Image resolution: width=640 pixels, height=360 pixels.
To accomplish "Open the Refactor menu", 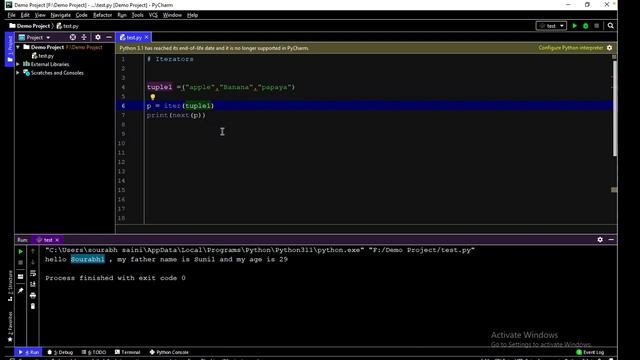I will [102, 15].
